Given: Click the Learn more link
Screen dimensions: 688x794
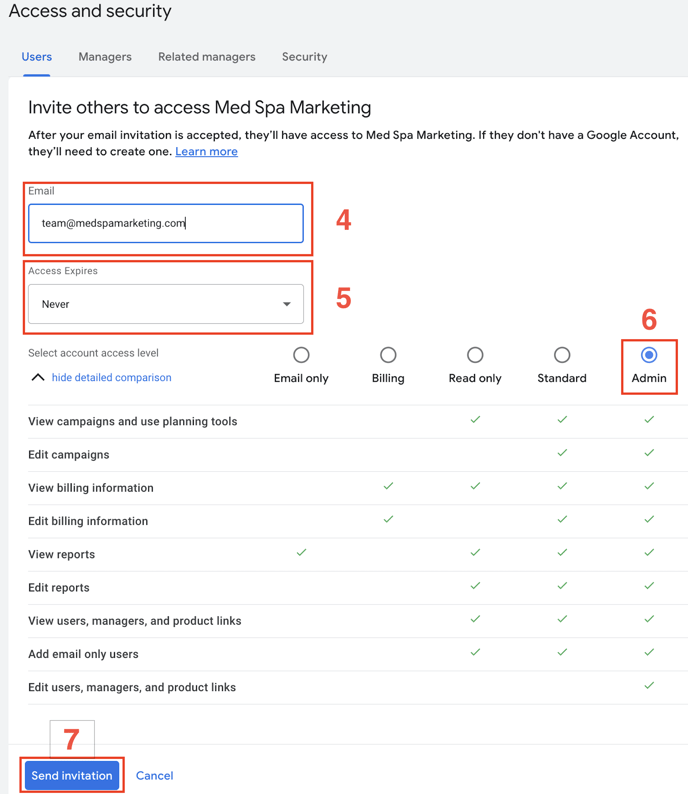Looking at the screenshot, I should click(x=206, y=152).
